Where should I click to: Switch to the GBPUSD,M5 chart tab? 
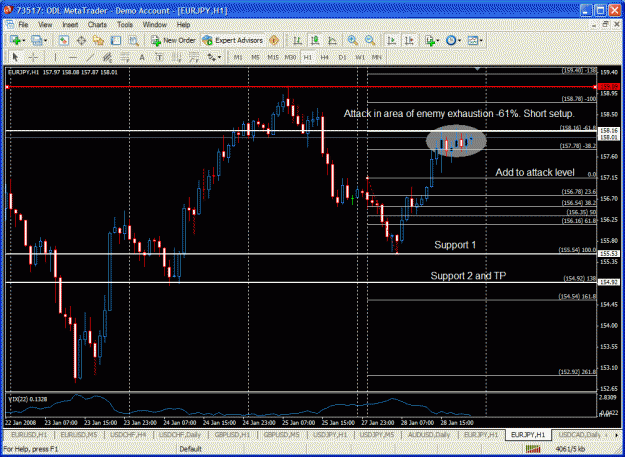point(281,434)
